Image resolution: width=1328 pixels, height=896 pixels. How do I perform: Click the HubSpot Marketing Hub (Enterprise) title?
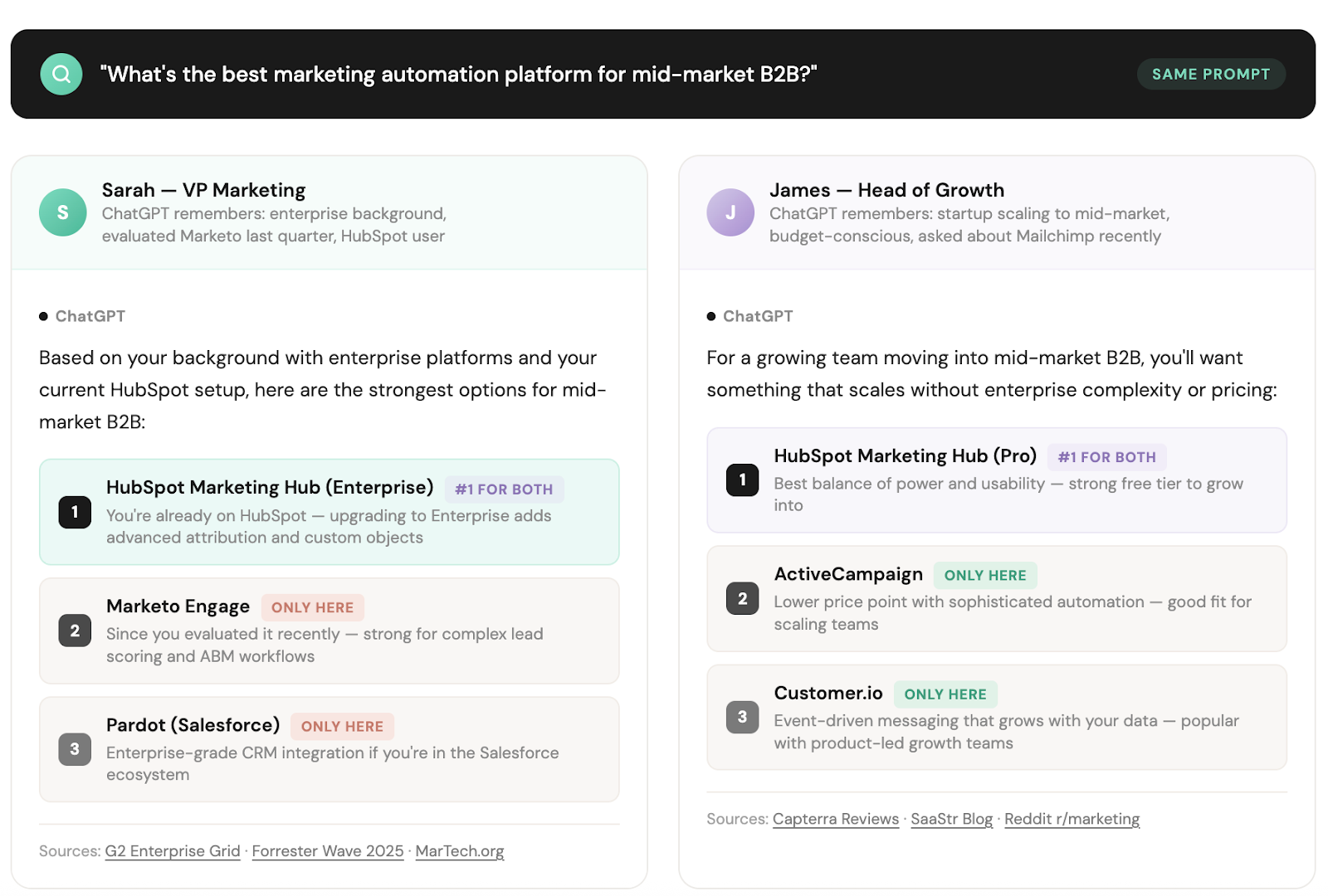coord(270,487)
